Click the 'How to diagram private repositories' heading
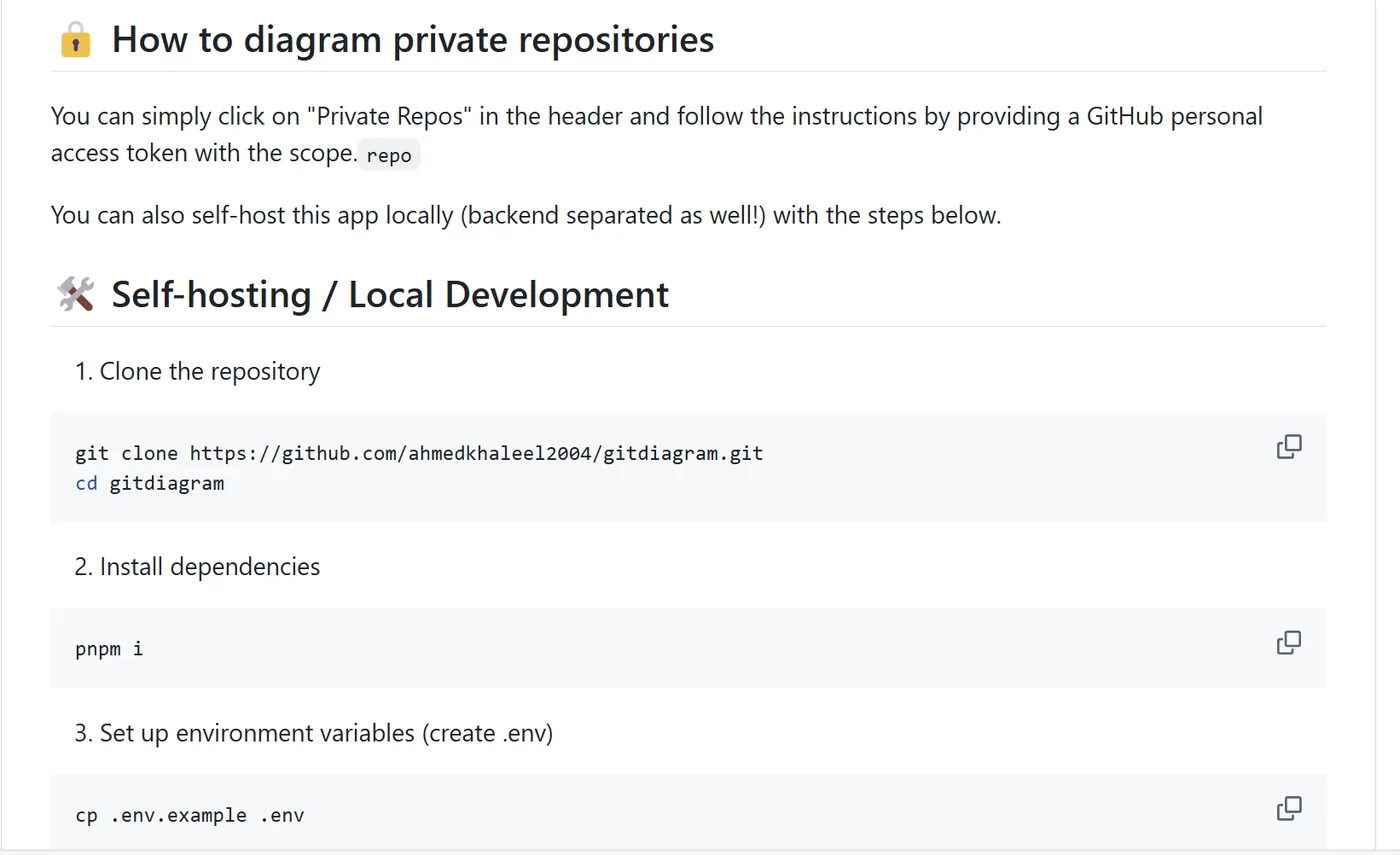1400x855 pixels. (412, 40)
